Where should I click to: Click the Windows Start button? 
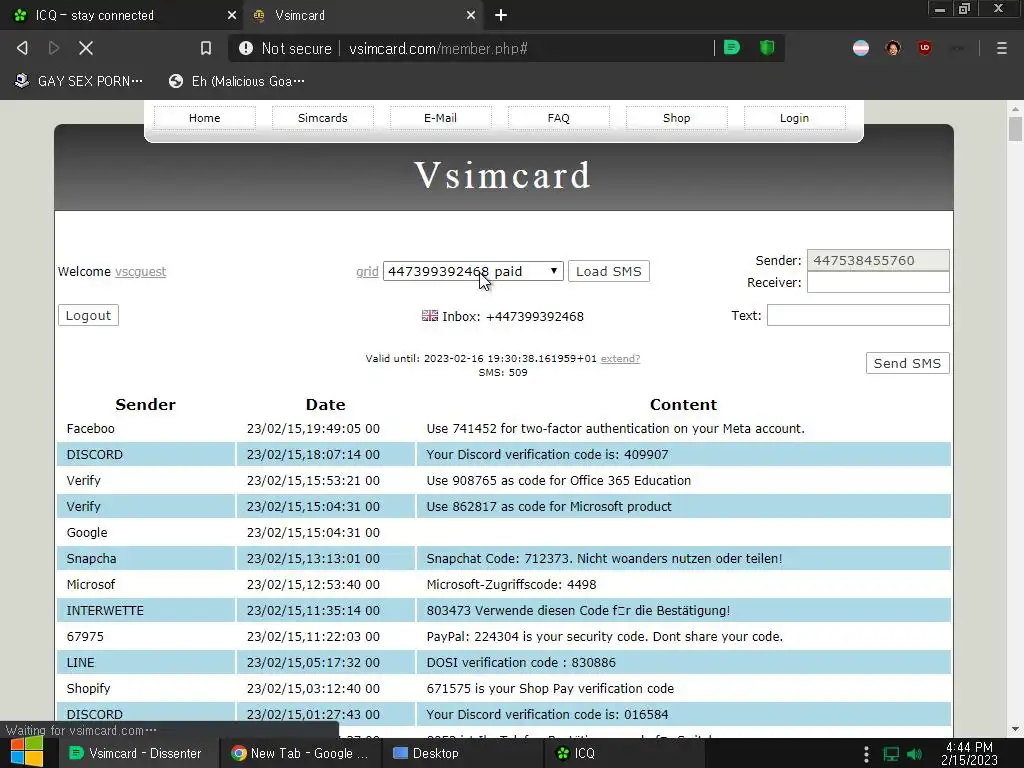click(27, 752)
